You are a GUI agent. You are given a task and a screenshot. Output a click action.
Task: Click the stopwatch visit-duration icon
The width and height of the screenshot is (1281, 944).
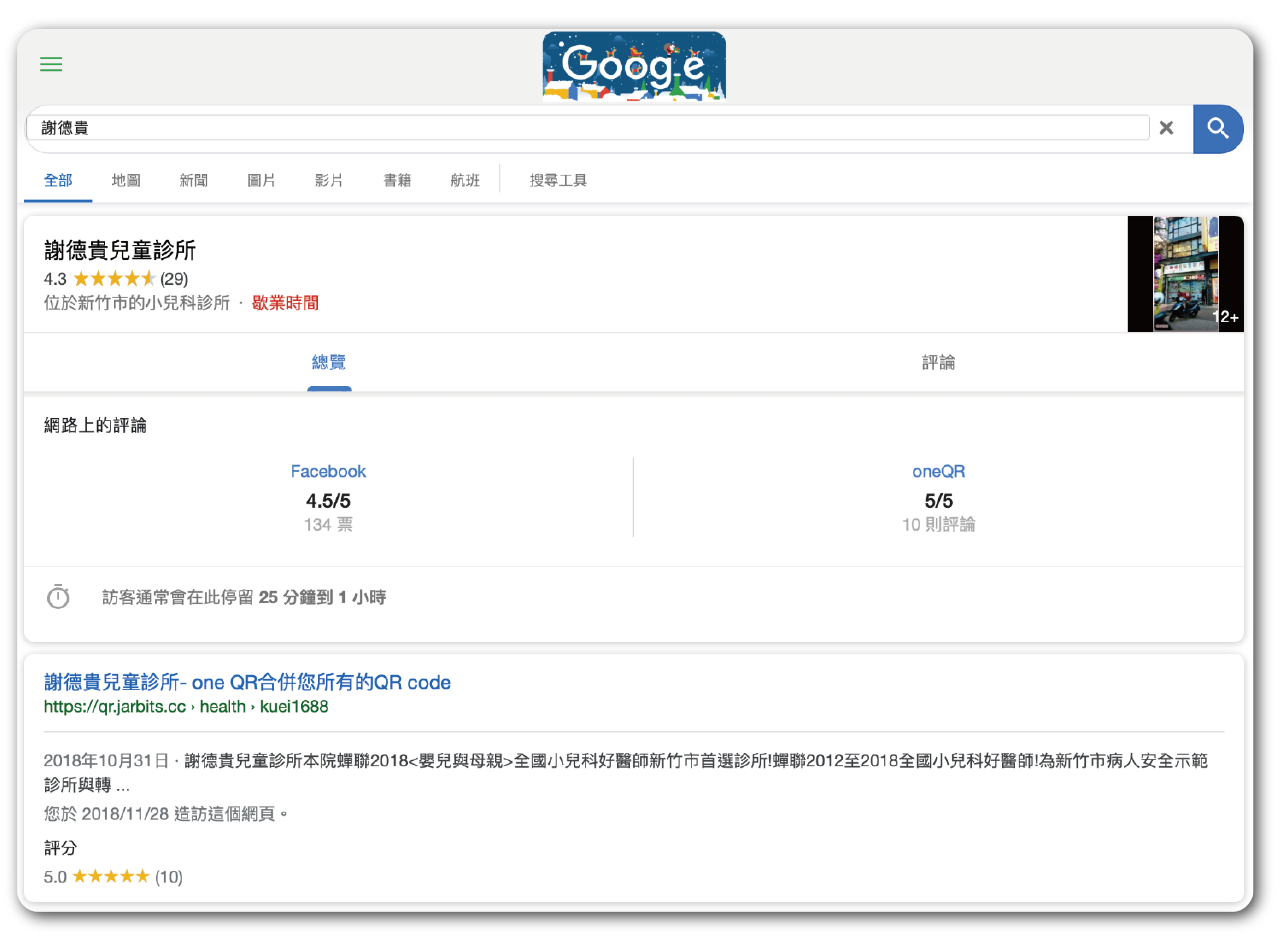[58, 596]
